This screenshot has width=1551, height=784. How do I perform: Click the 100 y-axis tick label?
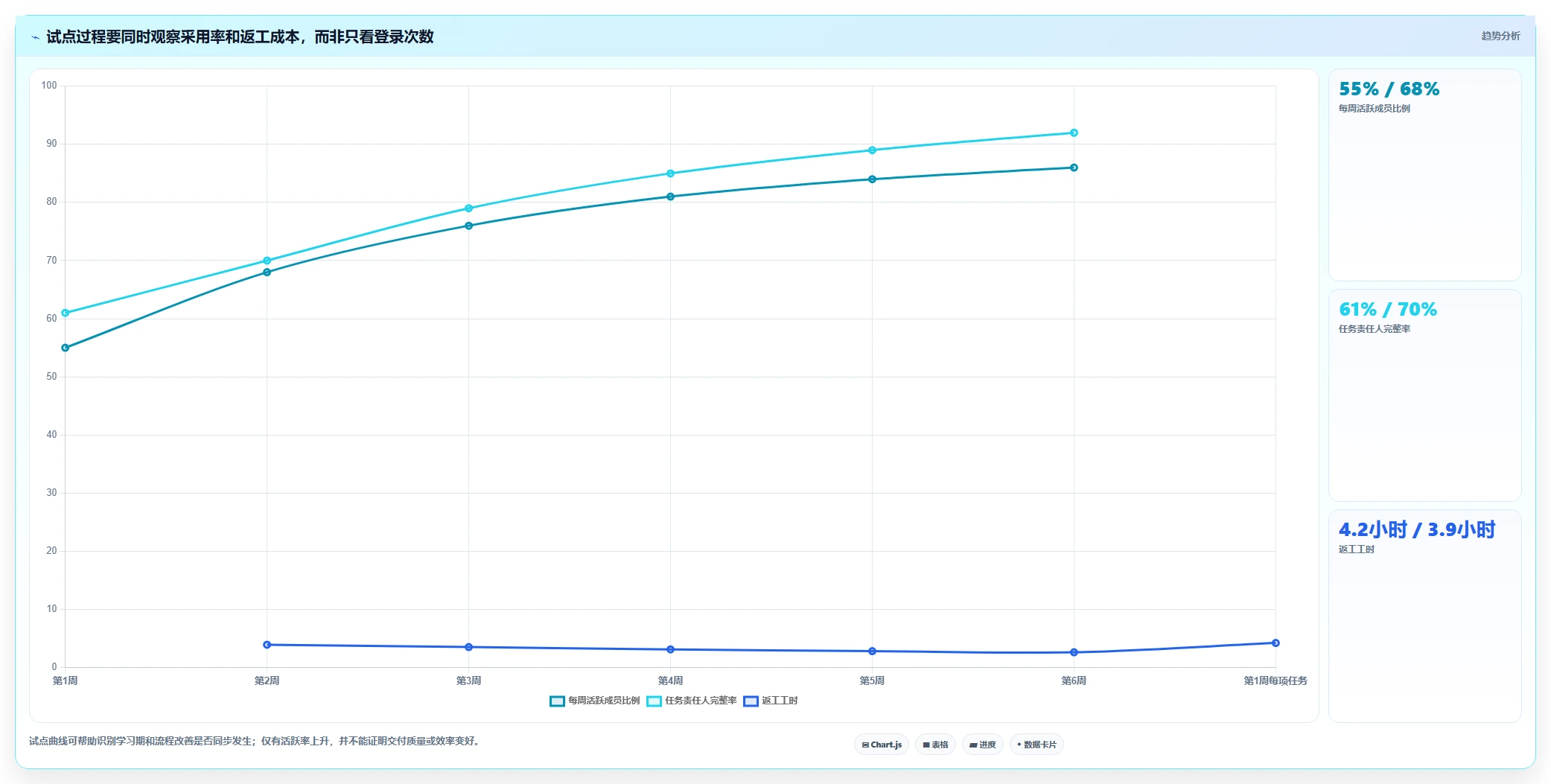(49, 86)
